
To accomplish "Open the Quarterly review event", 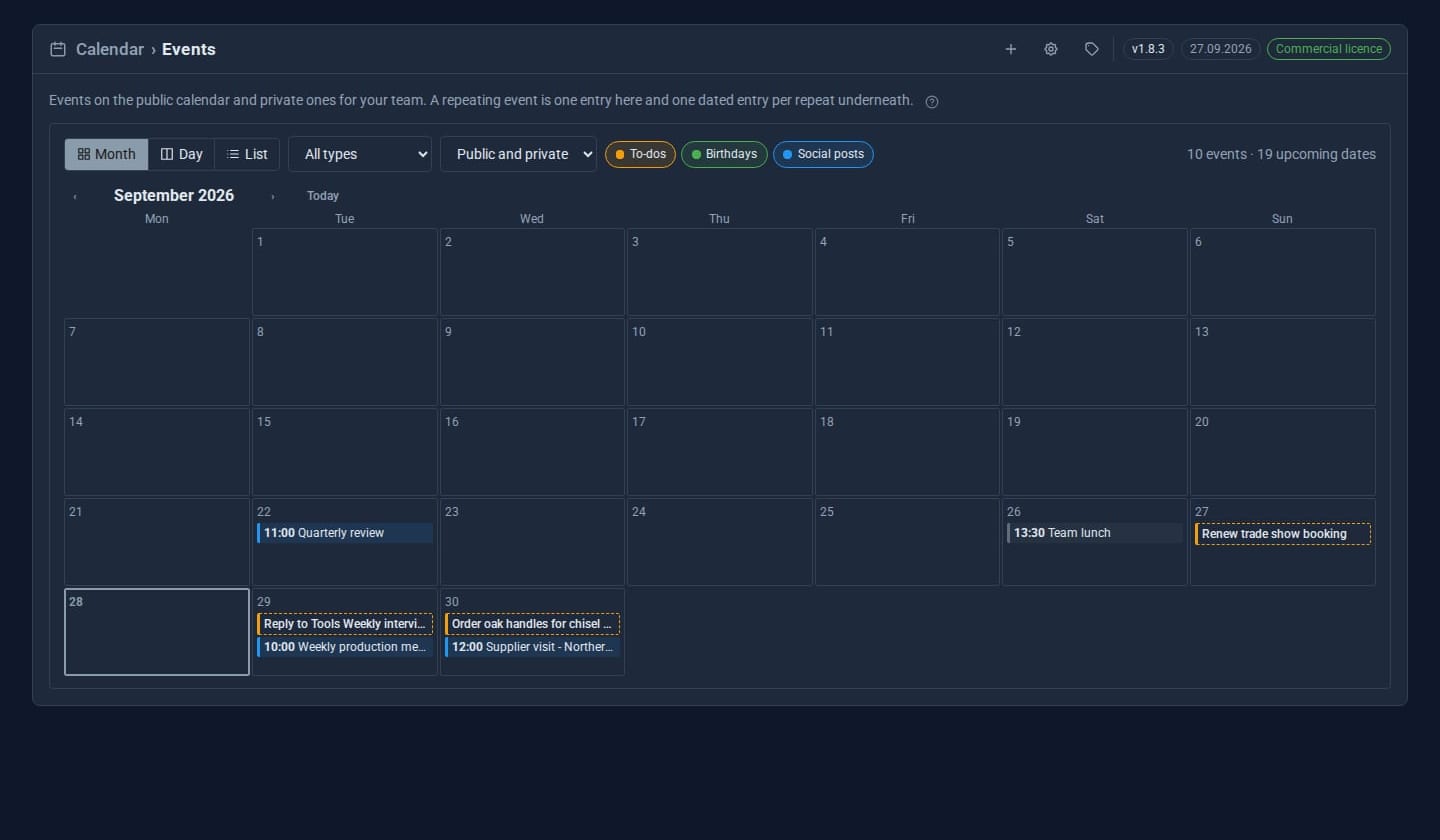I will (x=345, y=533).
